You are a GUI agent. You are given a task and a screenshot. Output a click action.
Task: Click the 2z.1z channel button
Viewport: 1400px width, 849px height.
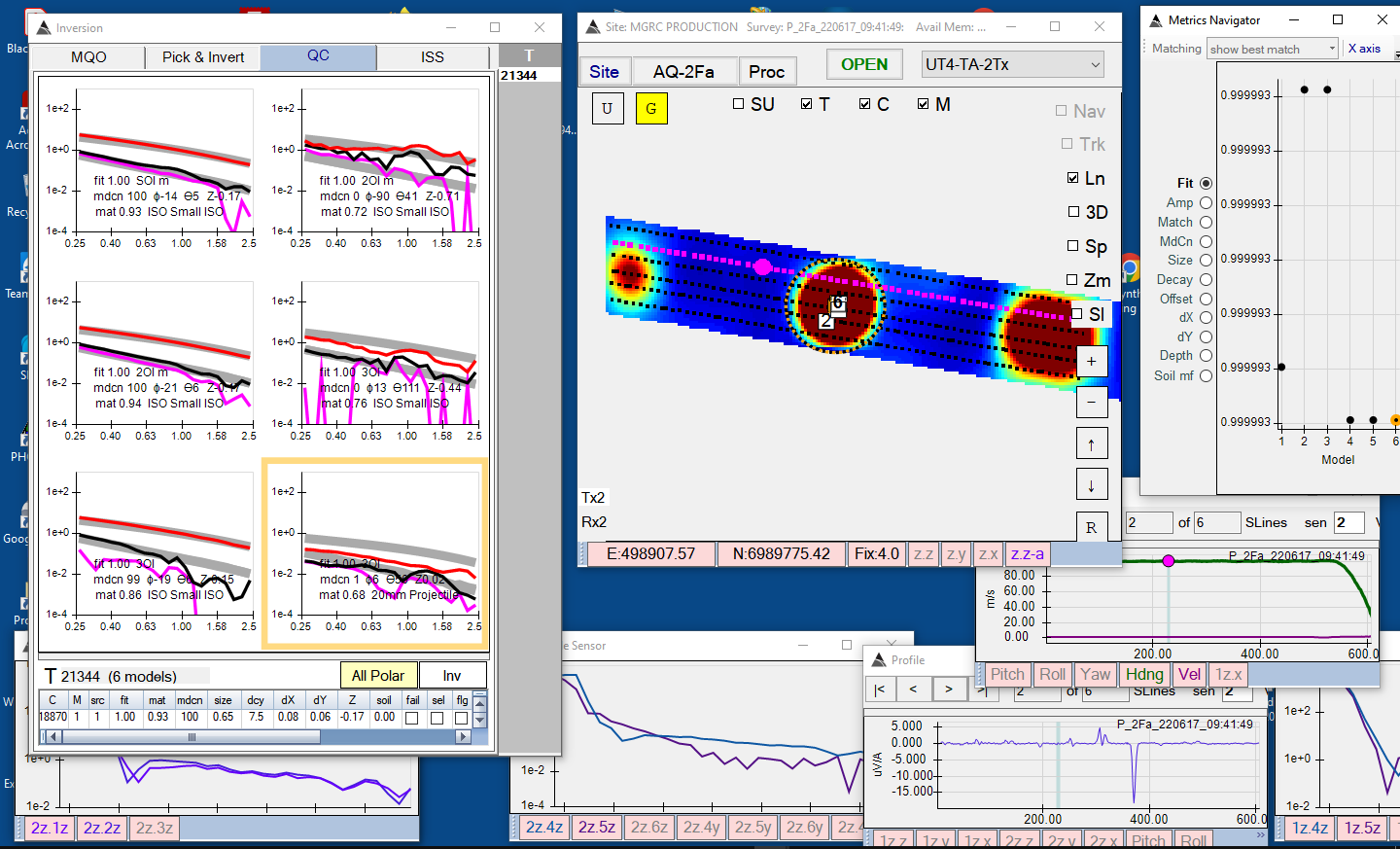coord(50,828)
